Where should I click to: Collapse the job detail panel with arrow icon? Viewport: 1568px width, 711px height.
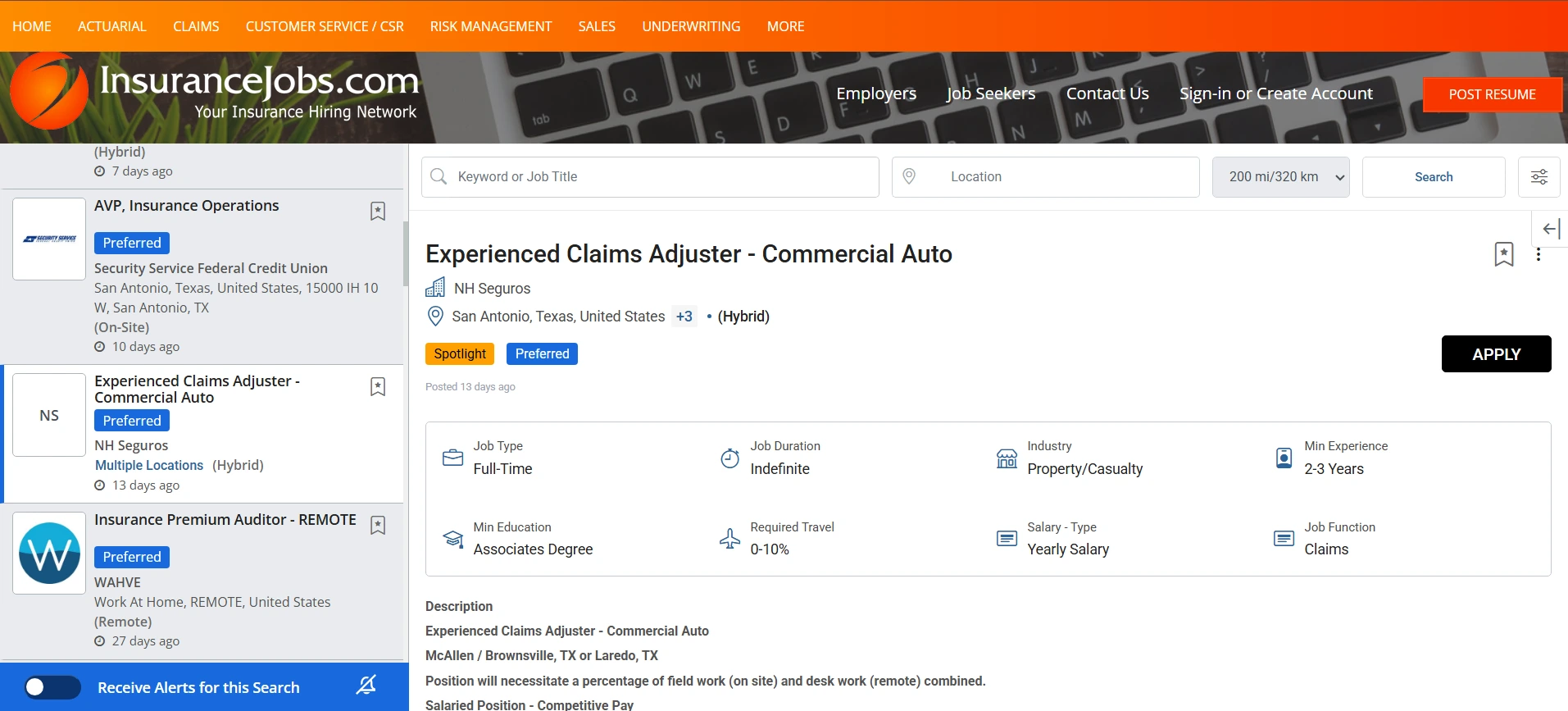1551,230
